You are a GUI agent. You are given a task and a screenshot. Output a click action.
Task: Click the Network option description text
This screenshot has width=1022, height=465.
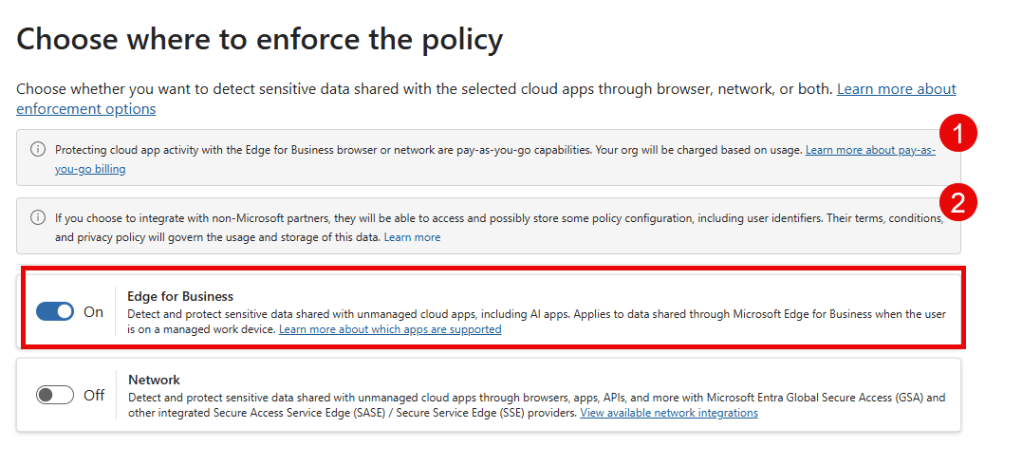point(500,397)
